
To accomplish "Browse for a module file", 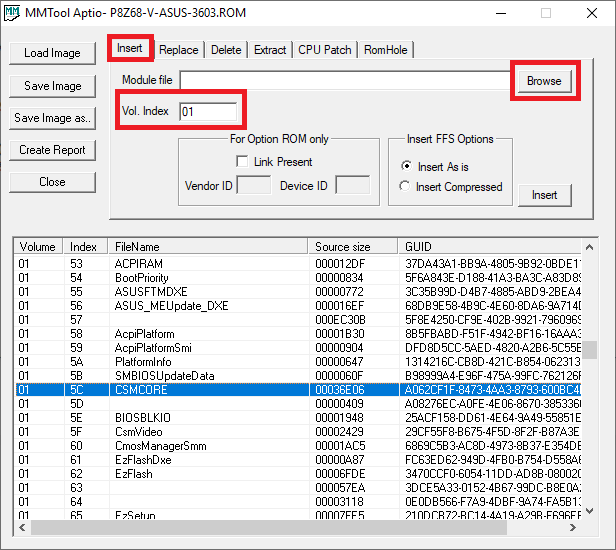I will [544, 81].
